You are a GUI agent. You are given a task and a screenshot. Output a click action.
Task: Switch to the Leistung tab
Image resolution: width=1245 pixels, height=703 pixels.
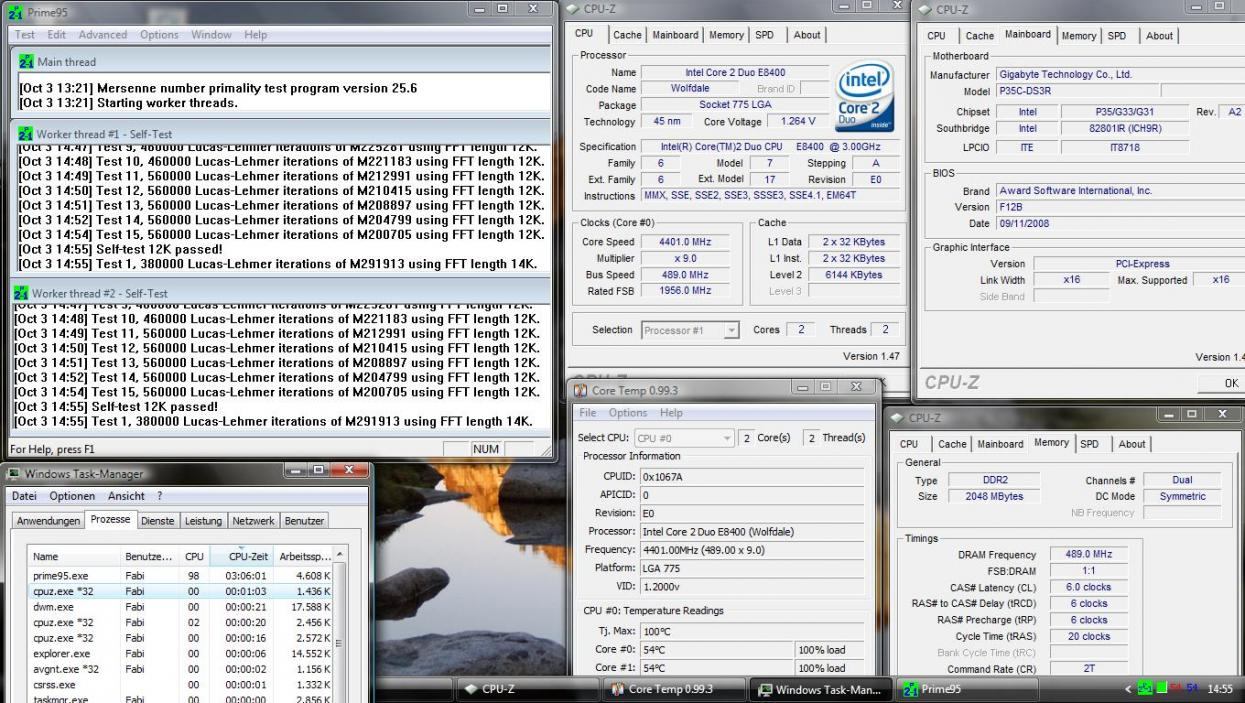[203, 520]
